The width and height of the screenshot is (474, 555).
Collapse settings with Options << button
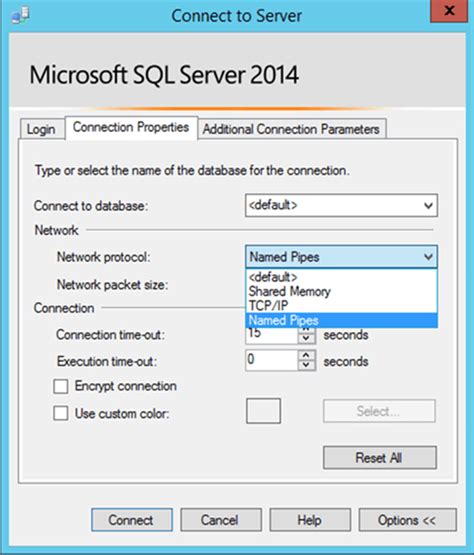click(x=407, y=520)
